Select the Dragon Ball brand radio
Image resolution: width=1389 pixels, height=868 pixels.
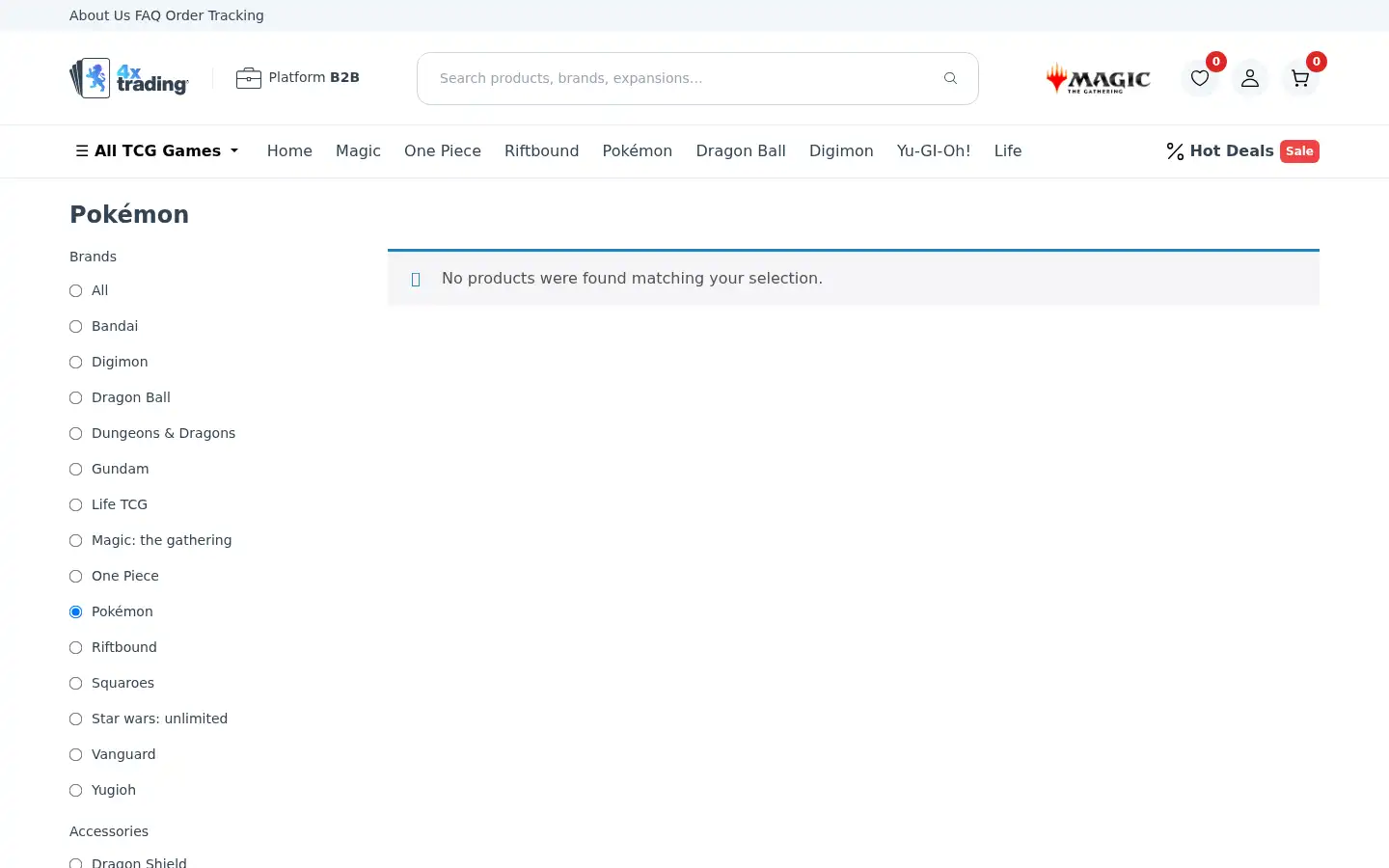coord(76,398)
